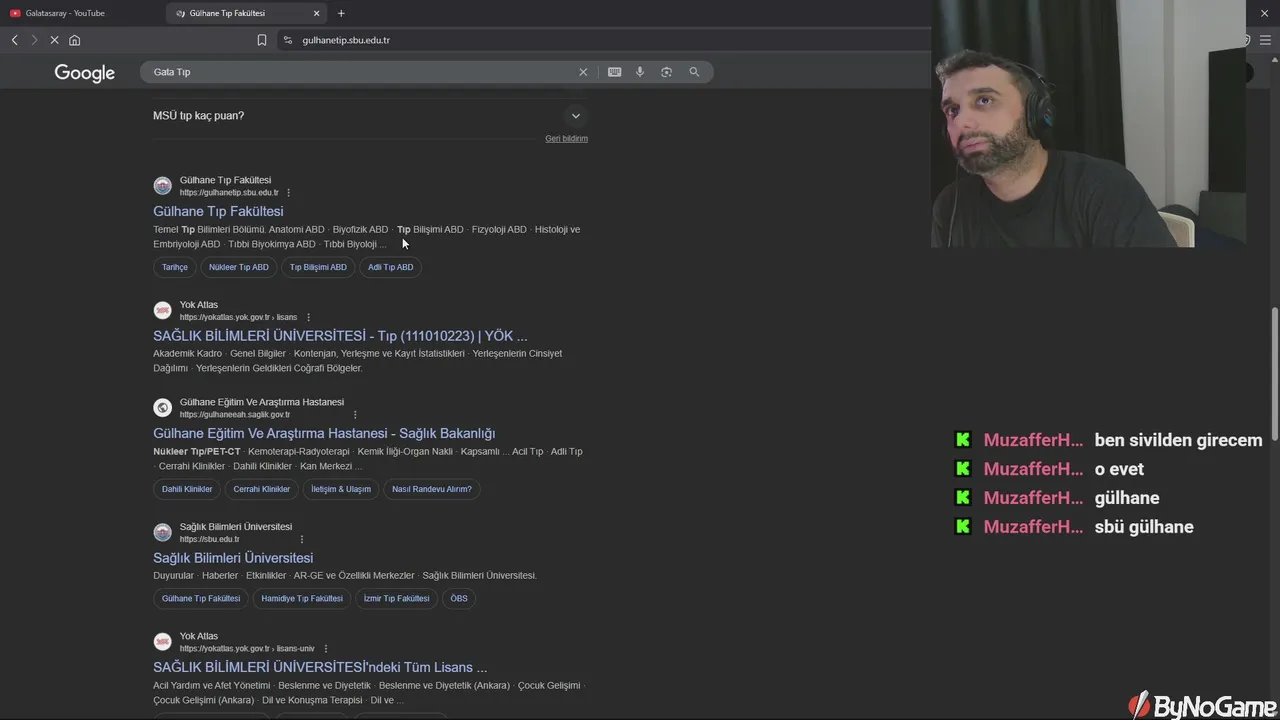The width and height of the screenshot is (1280, 720).
Task: Open the Cerrahi Klinikler chip
Action: tap(262, 489)
